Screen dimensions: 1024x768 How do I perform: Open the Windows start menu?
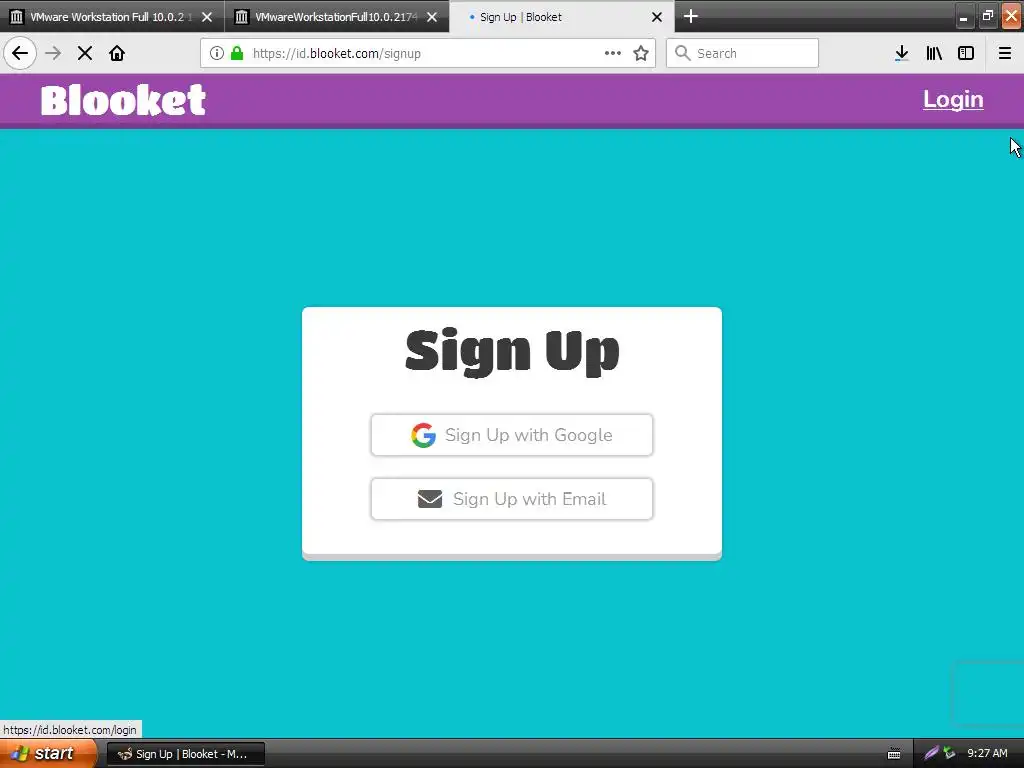pyautogui.click(x=48, y=754)
